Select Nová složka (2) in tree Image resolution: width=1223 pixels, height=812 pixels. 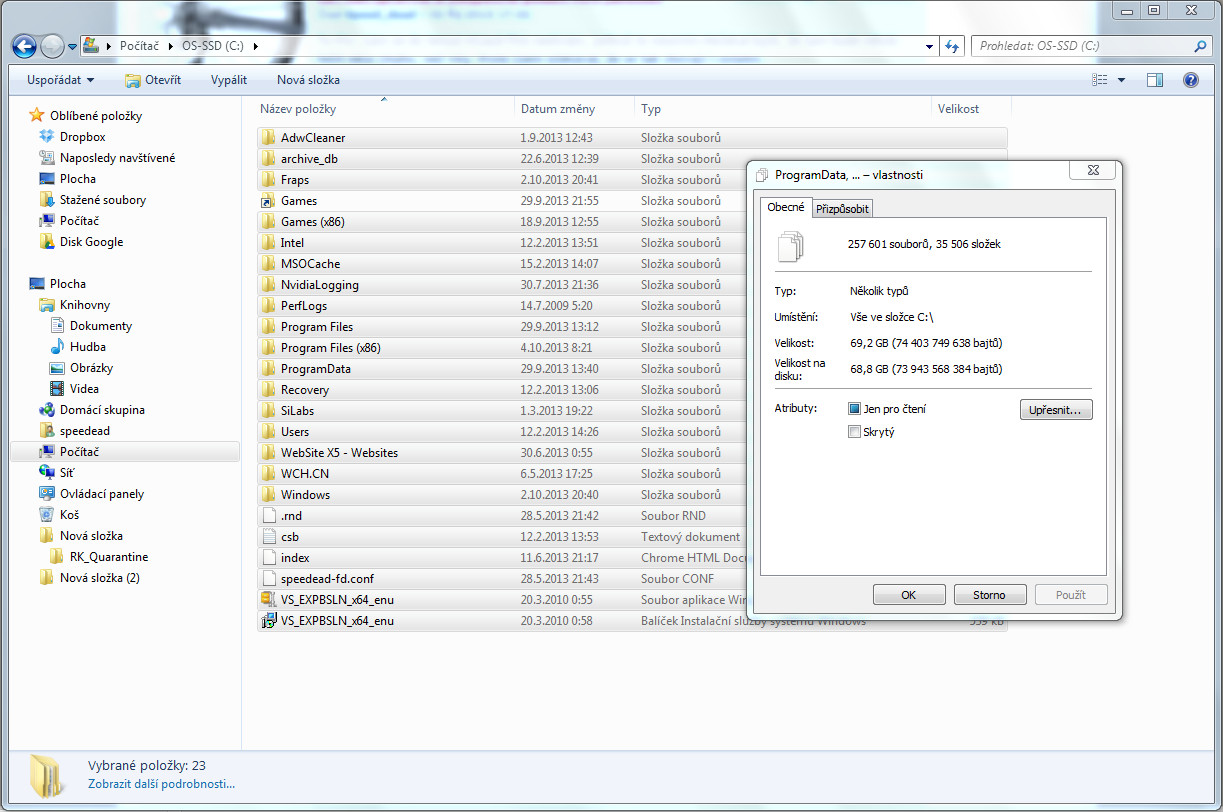tap(90, 578)
